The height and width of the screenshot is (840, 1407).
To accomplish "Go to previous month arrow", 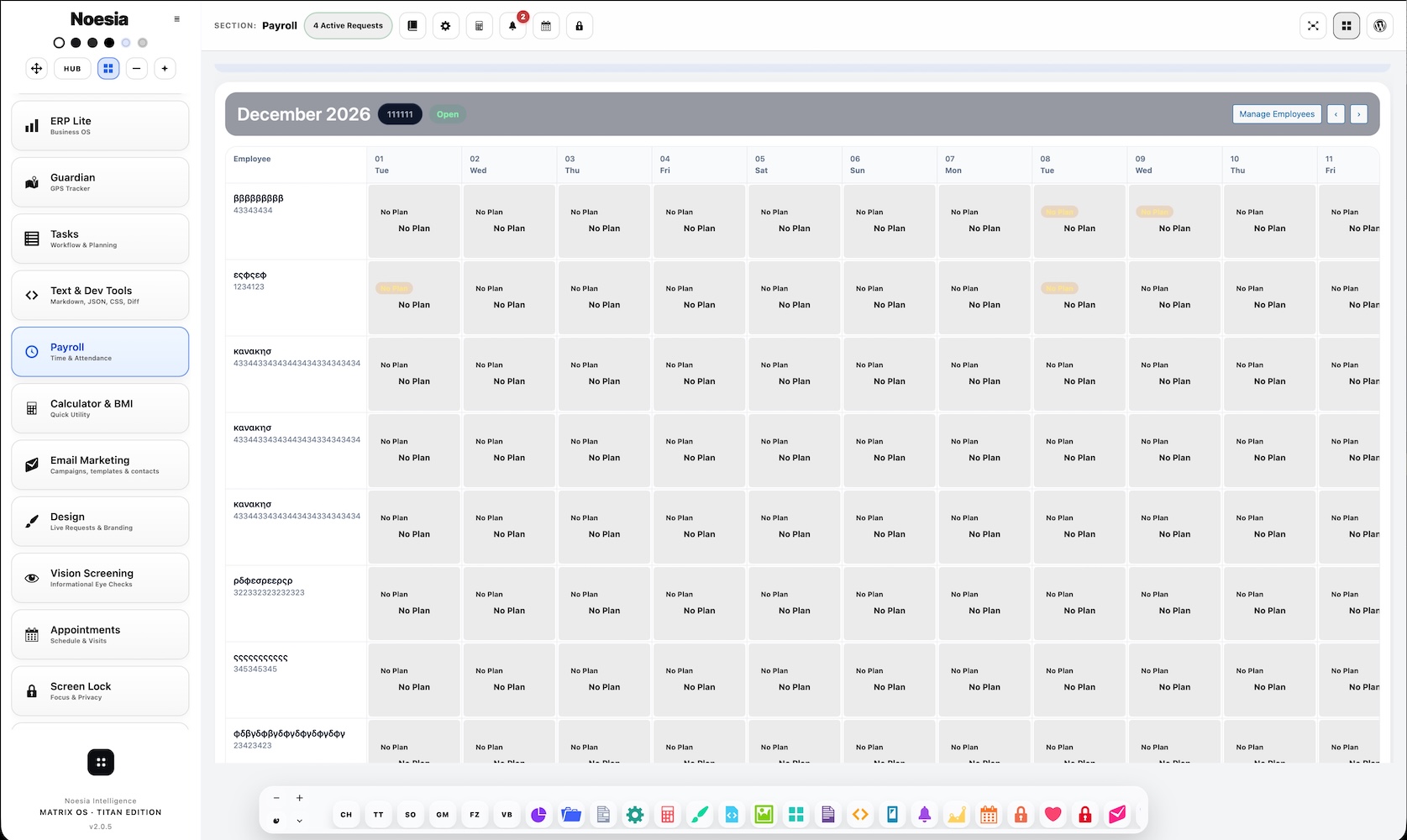I will [1336, 114].
